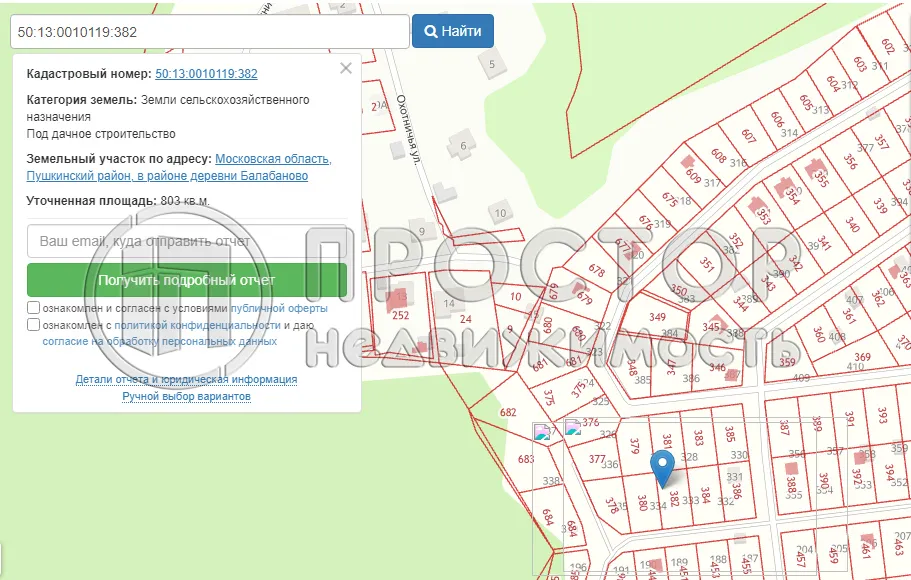Select parcel 351 on the map
The image size is (911, 580).
click(707, 265)
